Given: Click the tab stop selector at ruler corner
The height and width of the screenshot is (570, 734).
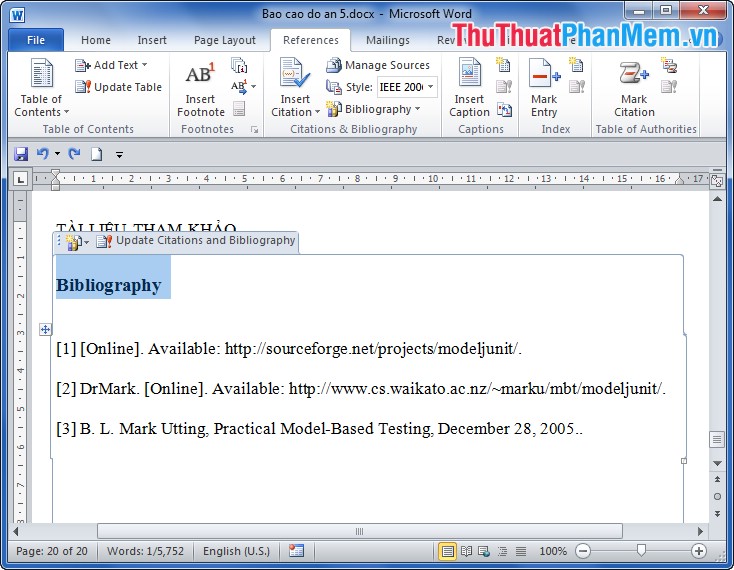Looking at the screenshot, I should pyautogui.click(x=20, y=179).
